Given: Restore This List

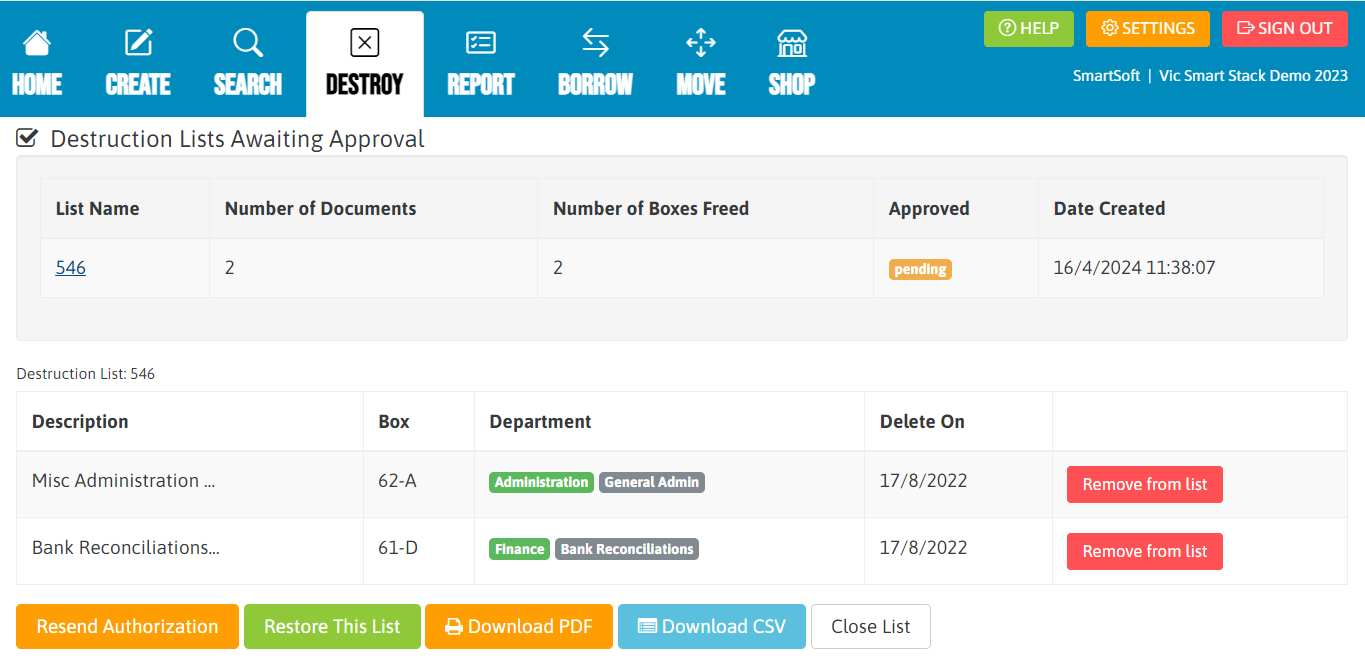Looking at the screenshot, I should (x=332, y=626).
